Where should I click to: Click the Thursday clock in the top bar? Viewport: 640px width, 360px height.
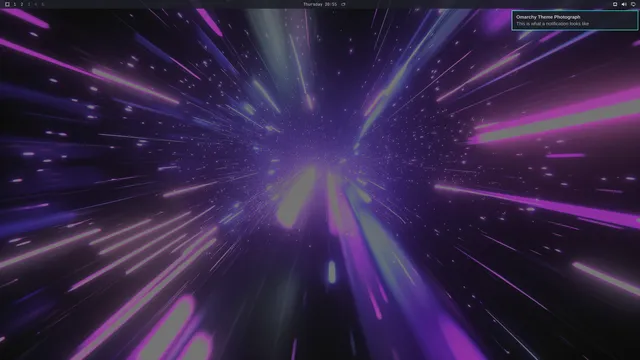point(320,4)
